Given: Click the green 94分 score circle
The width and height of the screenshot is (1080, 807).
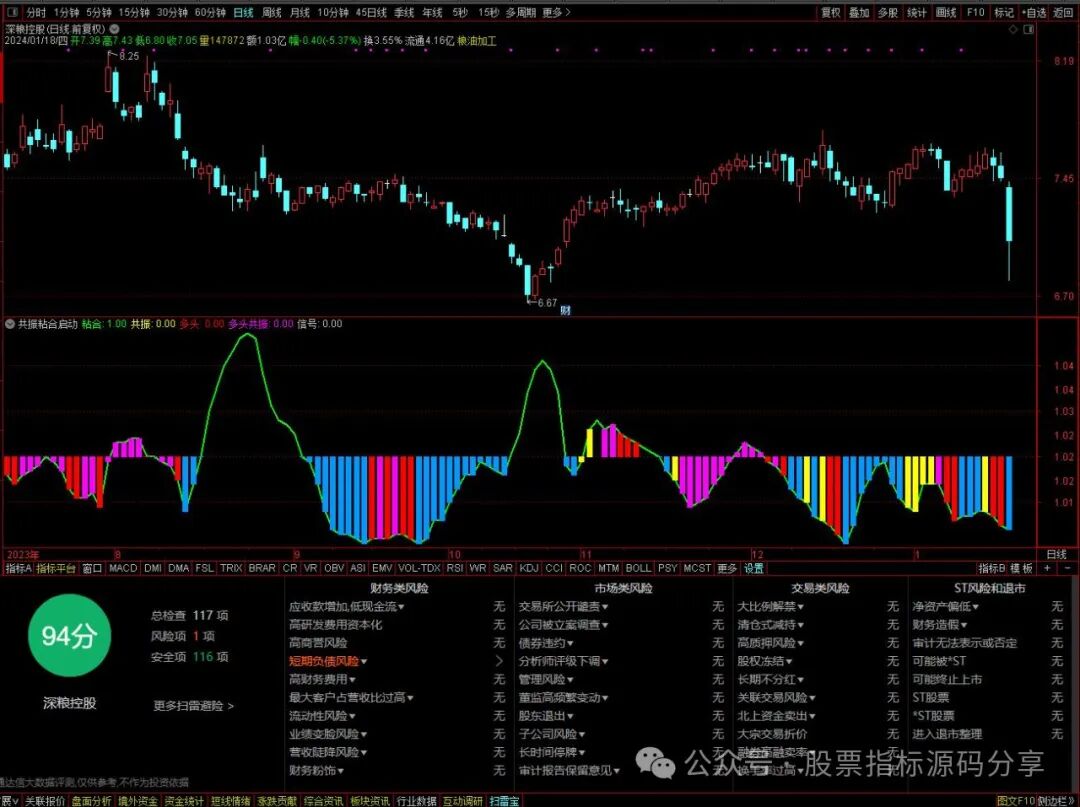Looking at the screenshot, I should coord(69,637).
